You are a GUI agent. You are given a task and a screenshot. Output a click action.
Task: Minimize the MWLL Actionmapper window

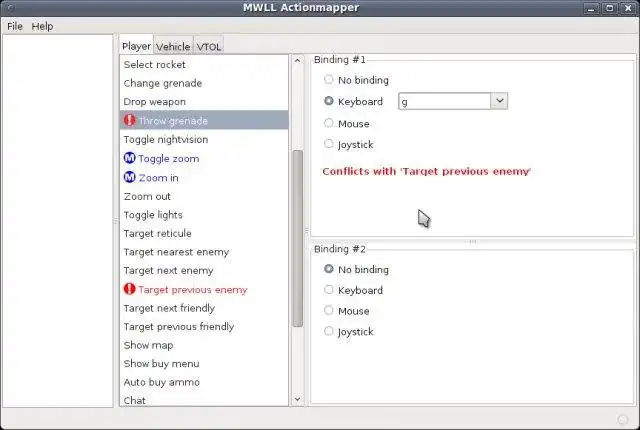pyautogui.click(x=591, y=8)
